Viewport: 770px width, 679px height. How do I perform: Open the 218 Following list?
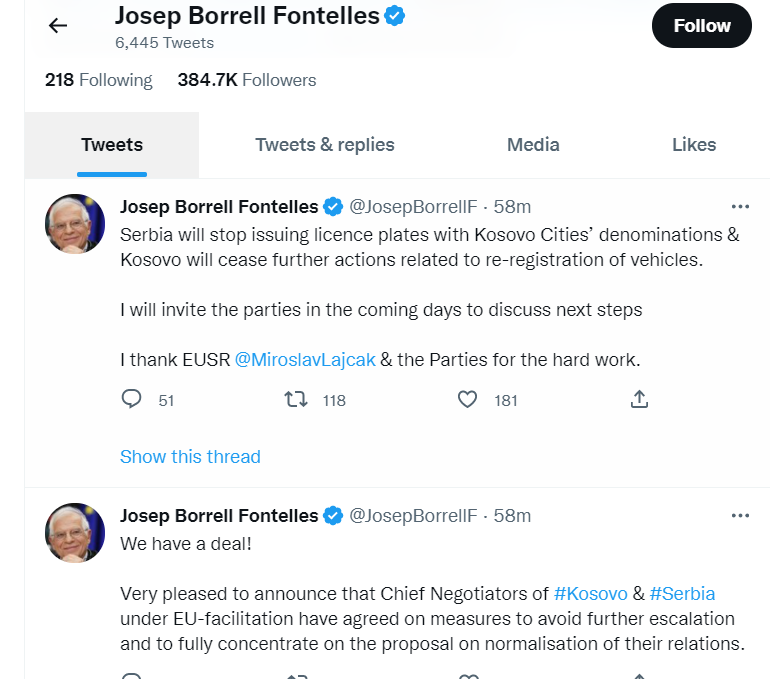tap(99, 80)
